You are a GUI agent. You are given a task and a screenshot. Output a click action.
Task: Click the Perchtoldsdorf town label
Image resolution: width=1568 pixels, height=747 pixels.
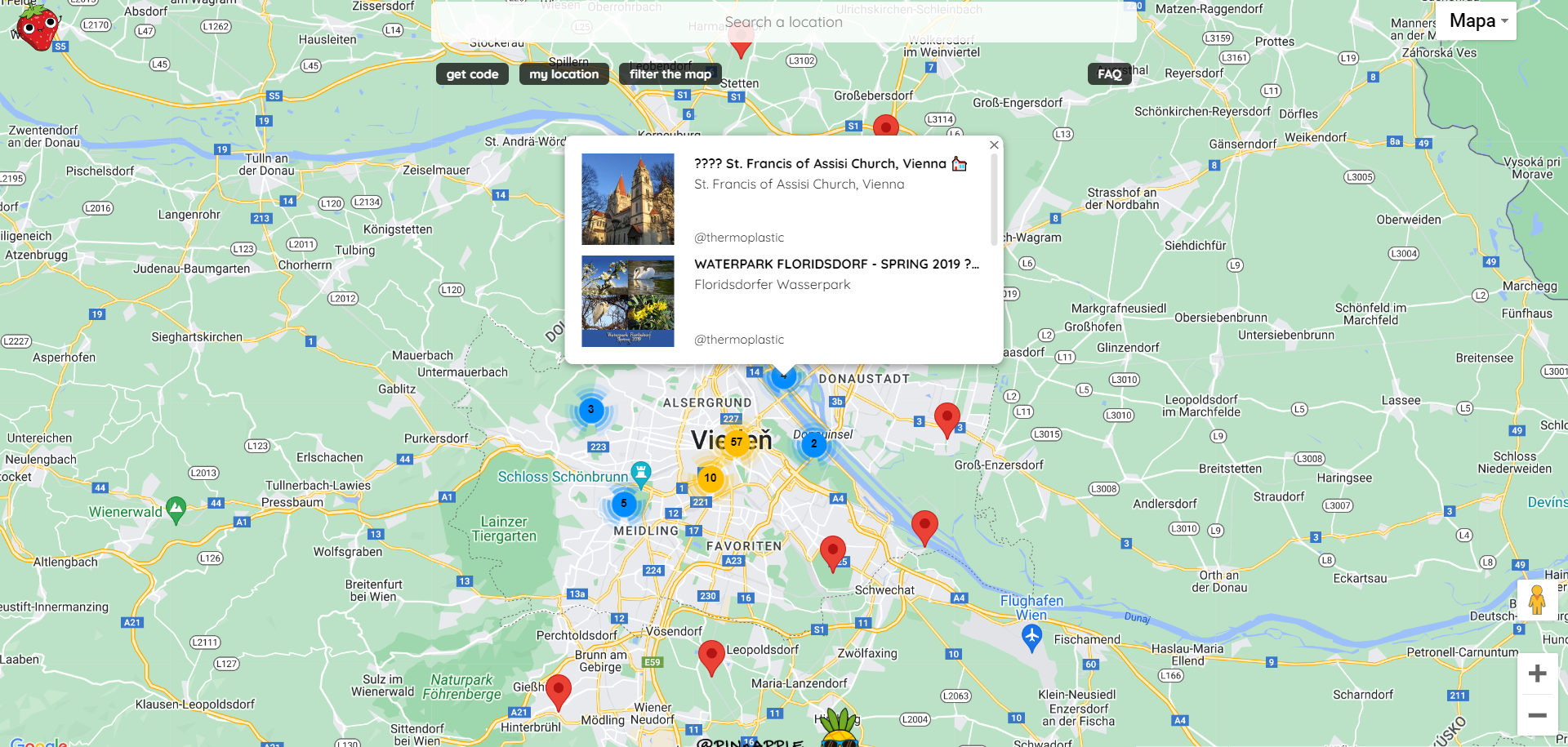point(577,635)
